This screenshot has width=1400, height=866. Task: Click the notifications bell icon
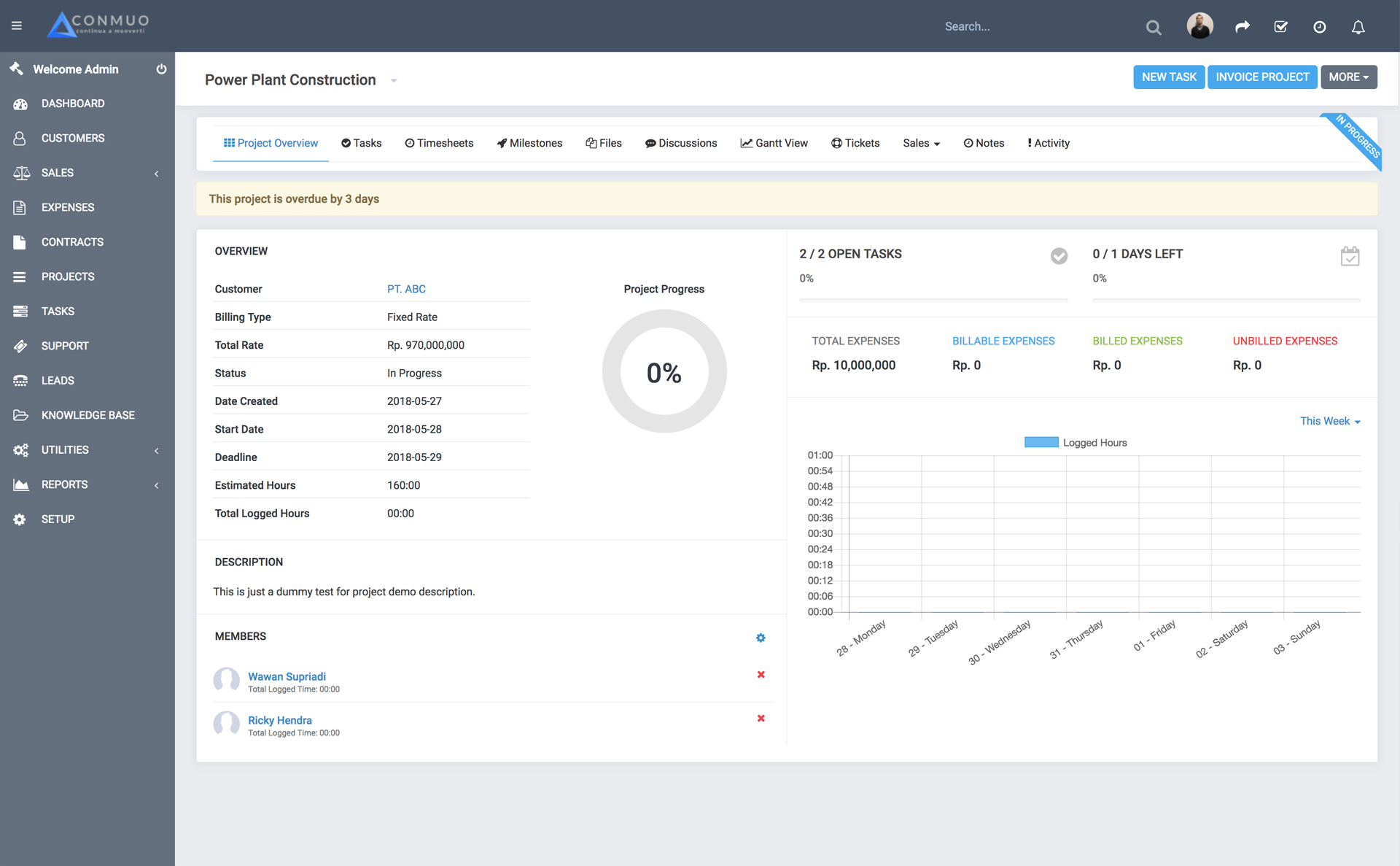coord(1358,27)
